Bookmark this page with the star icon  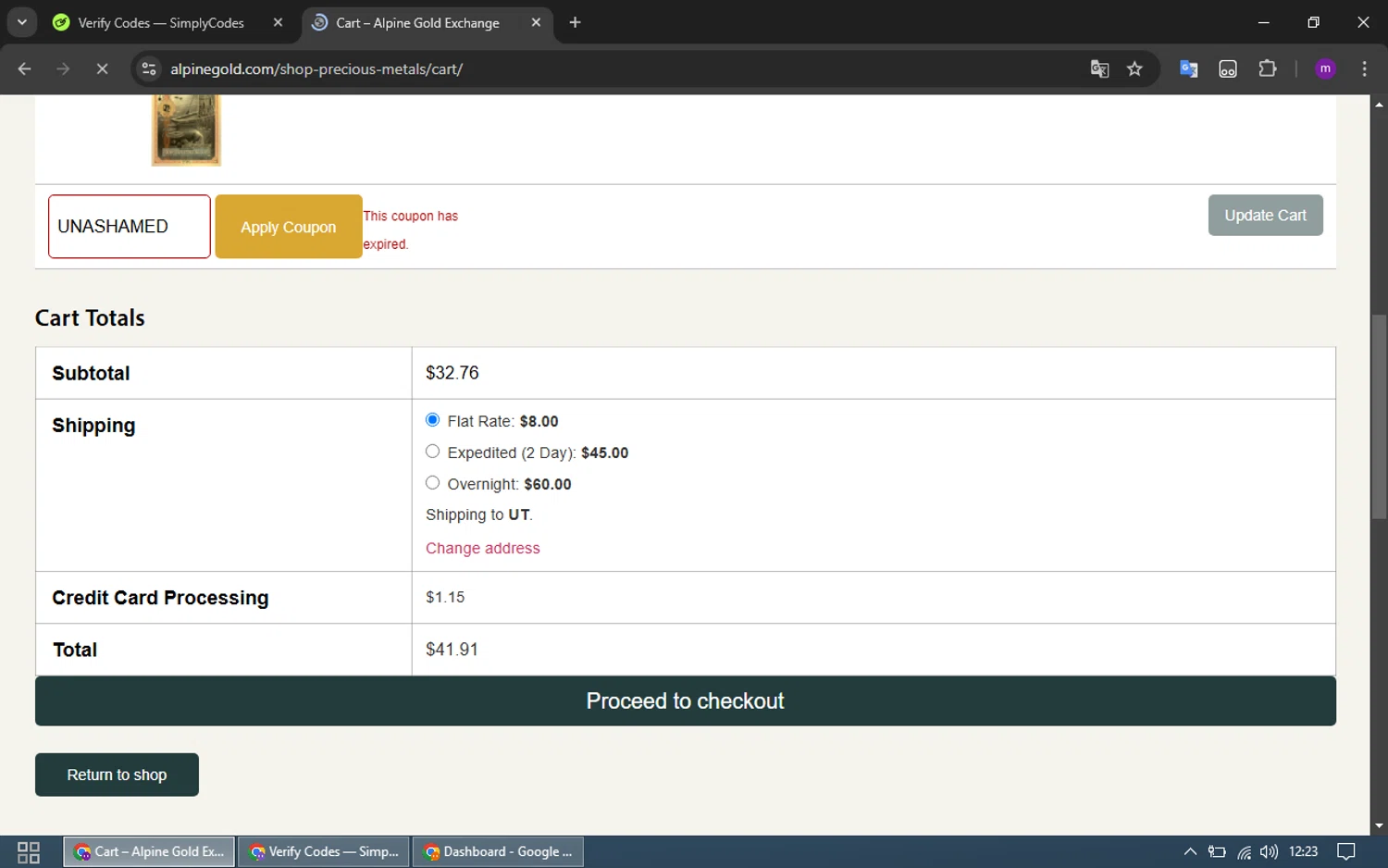tap(1134, 68)
